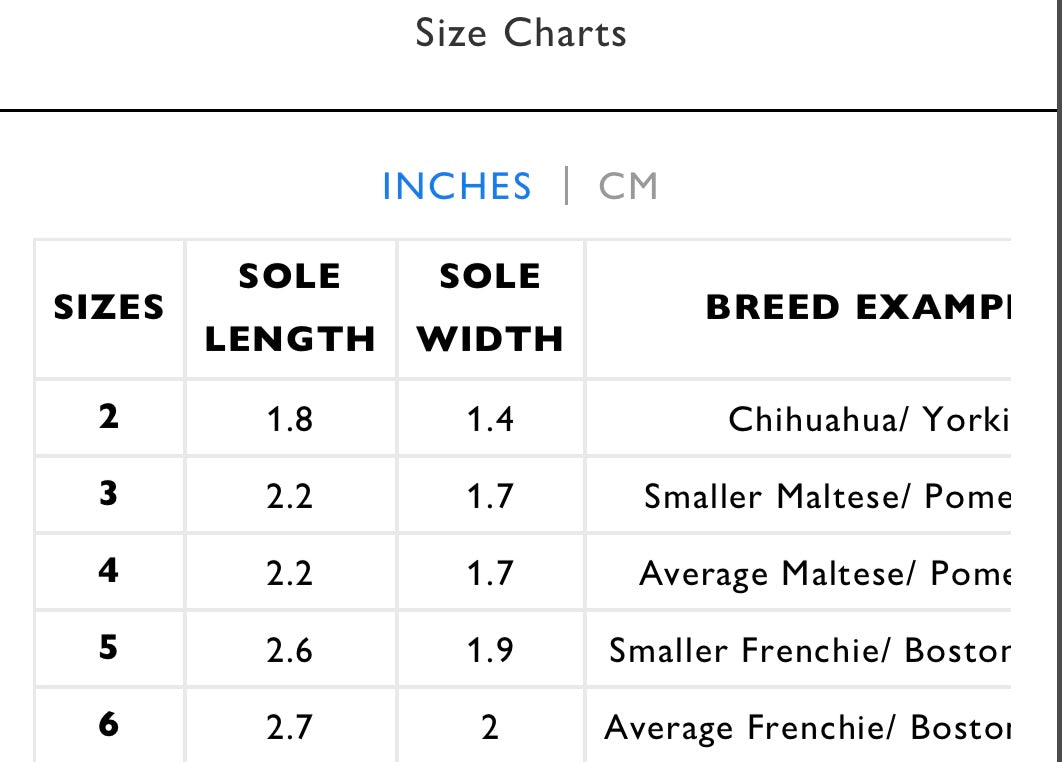The height and width of the screenshot is (762, 1062).
Task: Select the size 2 row label
Action: [x=108, y=417]
